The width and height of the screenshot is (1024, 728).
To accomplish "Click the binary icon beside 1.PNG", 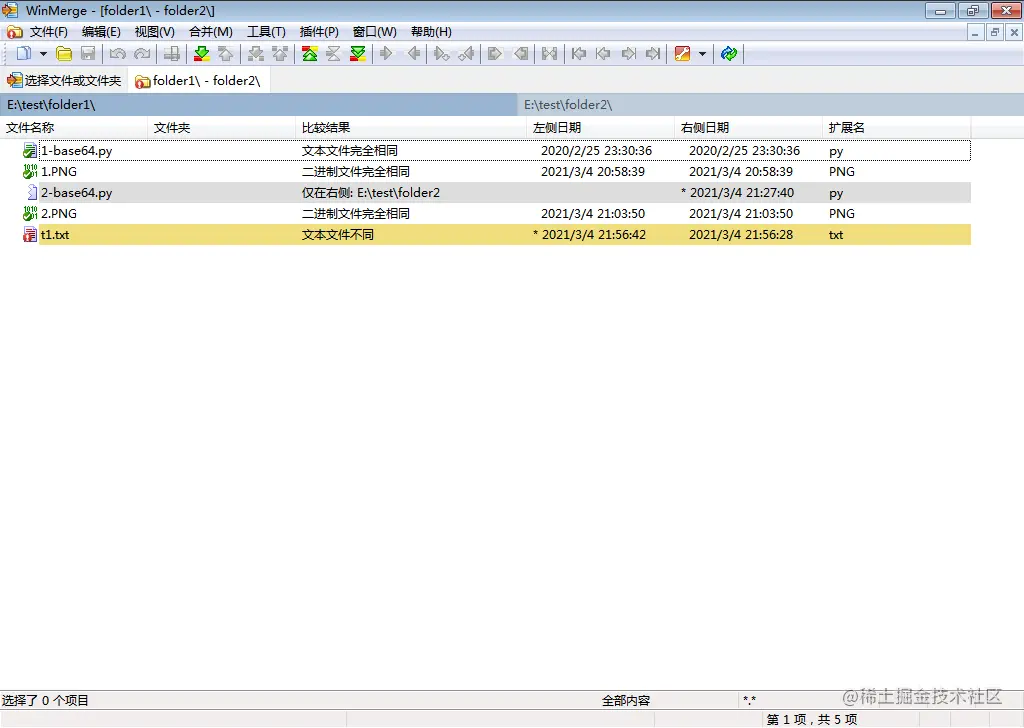I will click(29, 172).
